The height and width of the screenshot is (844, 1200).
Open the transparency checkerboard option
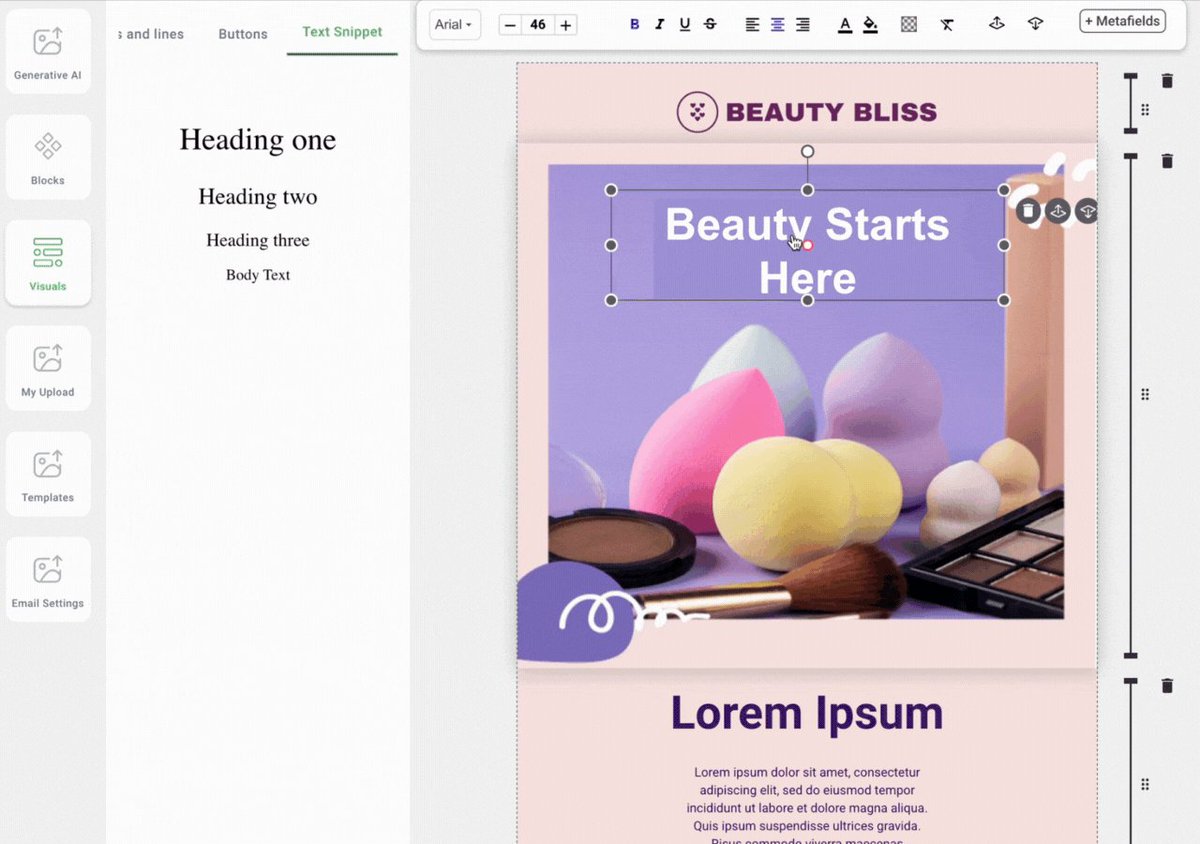click(x=909, y=25)
